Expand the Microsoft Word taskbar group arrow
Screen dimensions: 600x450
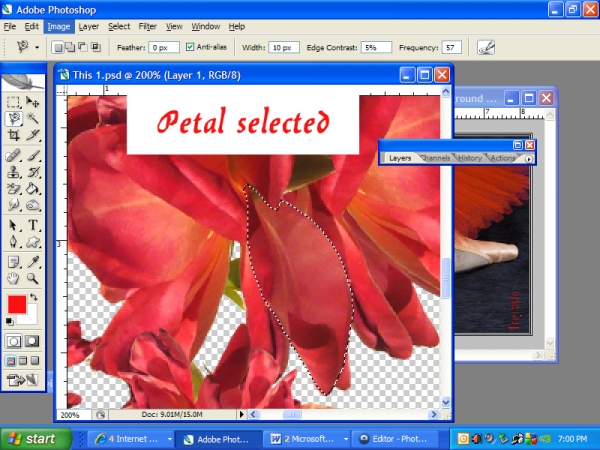346,439
